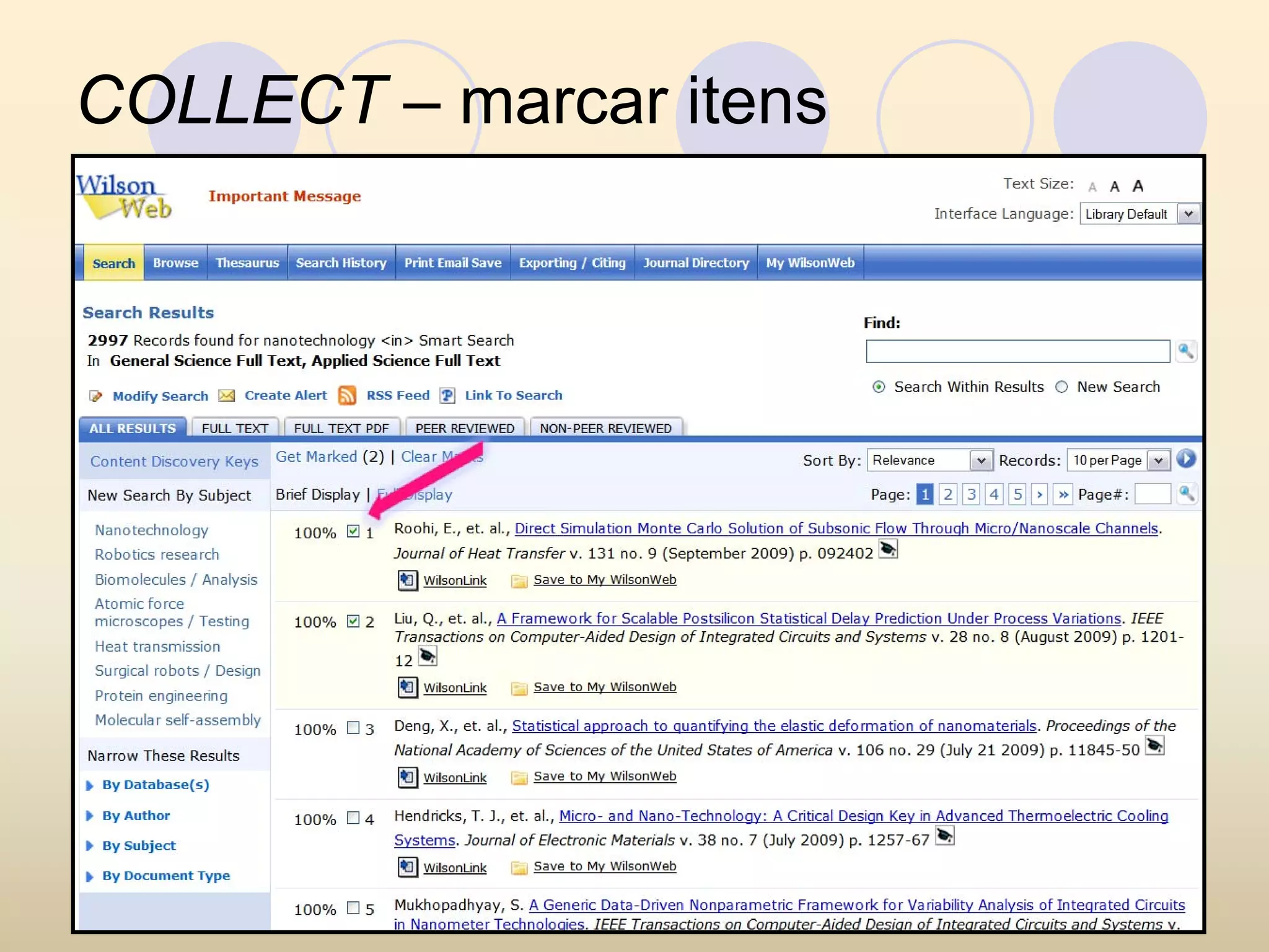1269x952 pixels.
Task: Mark record 5 checkbox
Action: tap(353, 907)
